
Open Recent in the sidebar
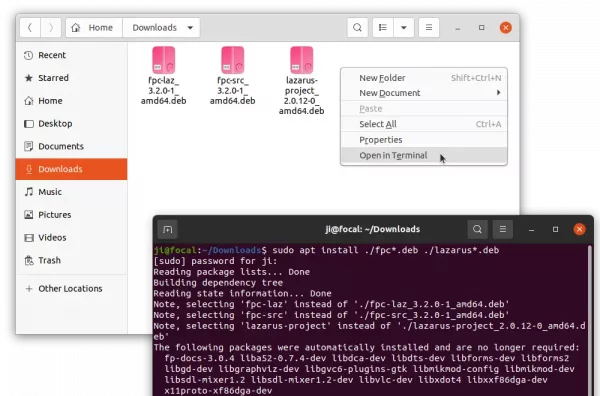(72, 55)
